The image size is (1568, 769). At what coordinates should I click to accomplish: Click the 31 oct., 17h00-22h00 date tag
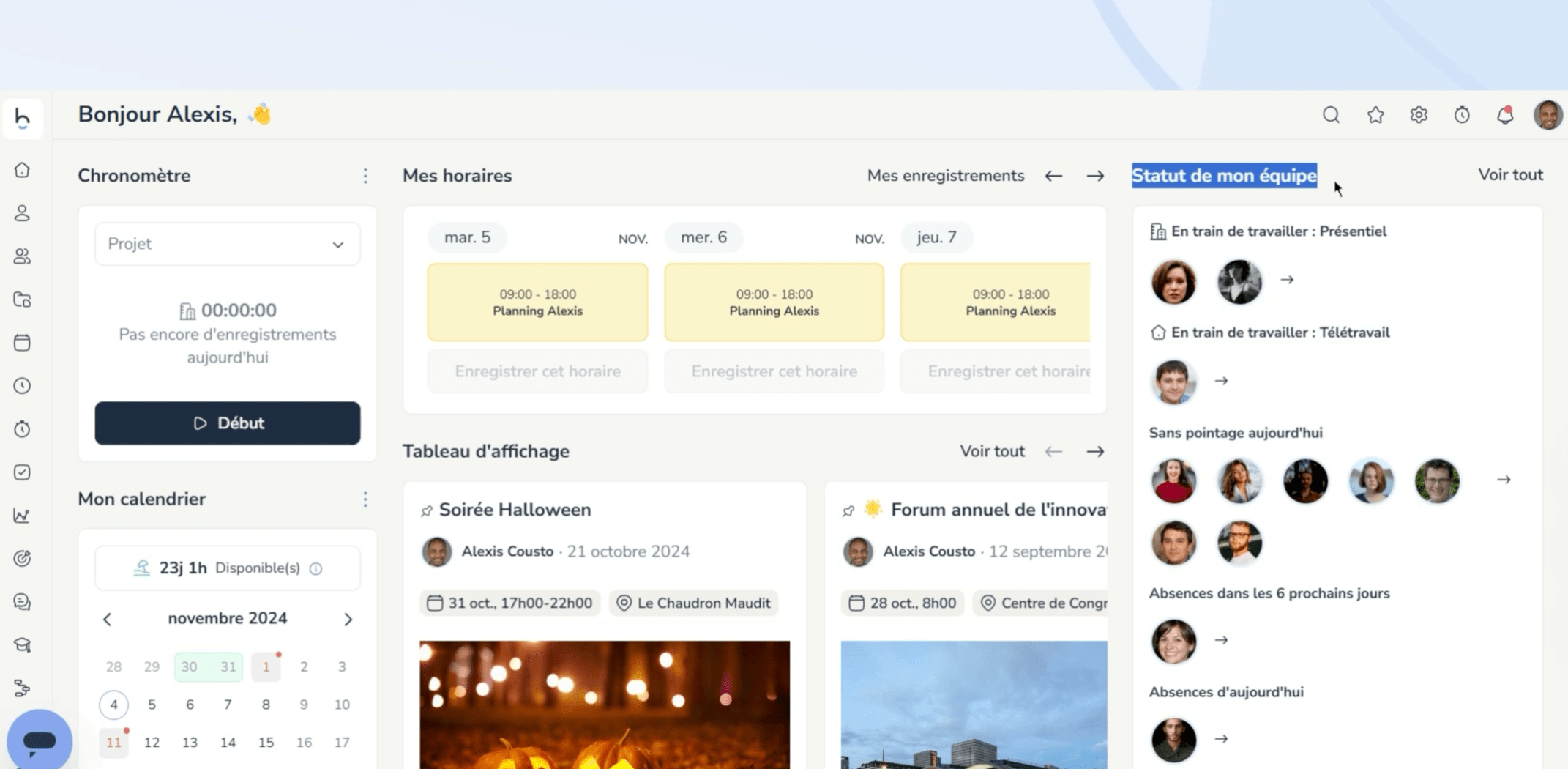(509, 603)
